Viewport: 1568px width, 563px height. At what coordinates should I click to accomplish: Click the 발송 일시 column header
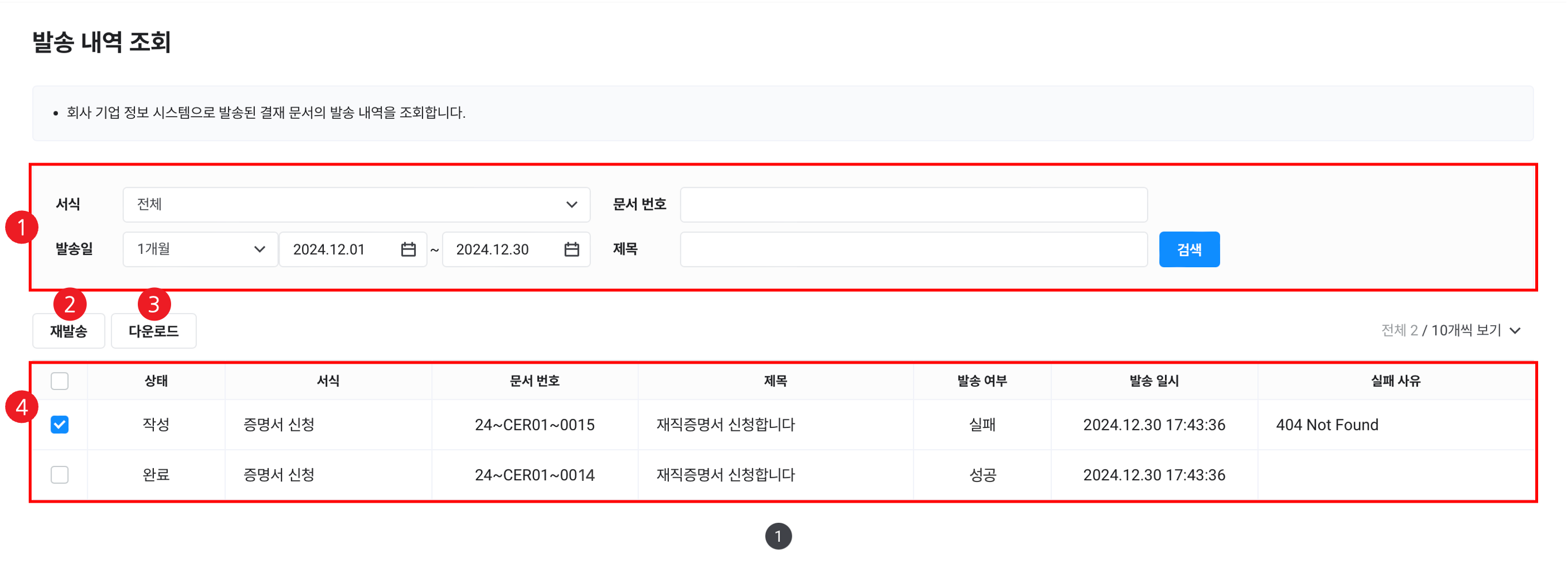[x=1154, y=381]
